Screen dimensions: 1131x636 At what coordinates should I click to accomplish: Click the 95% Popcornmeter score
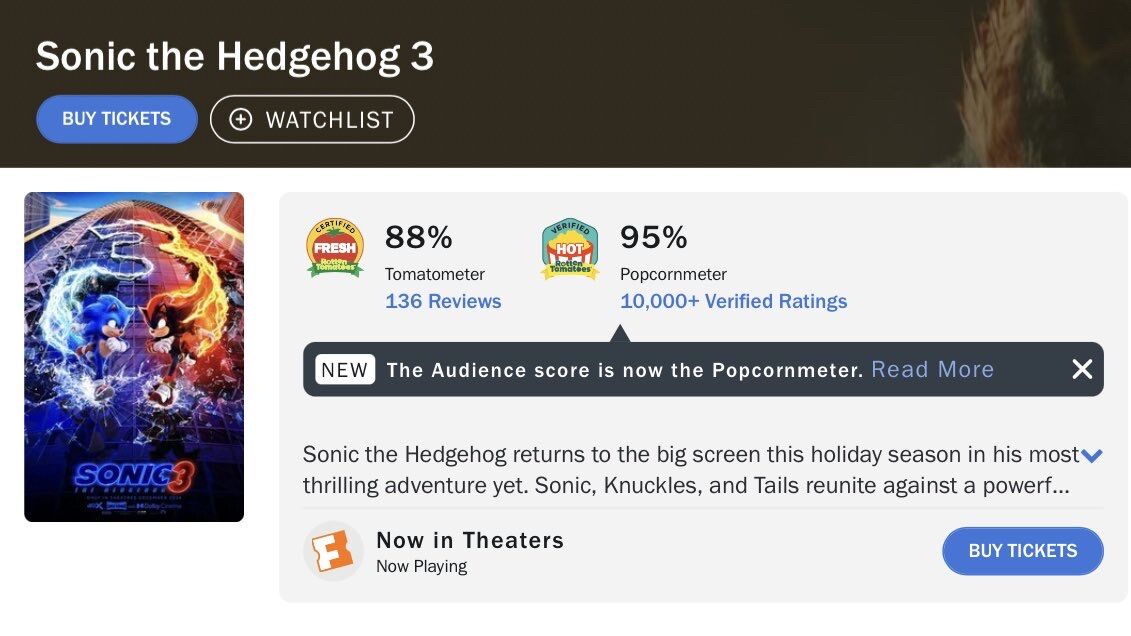(654, 237)
